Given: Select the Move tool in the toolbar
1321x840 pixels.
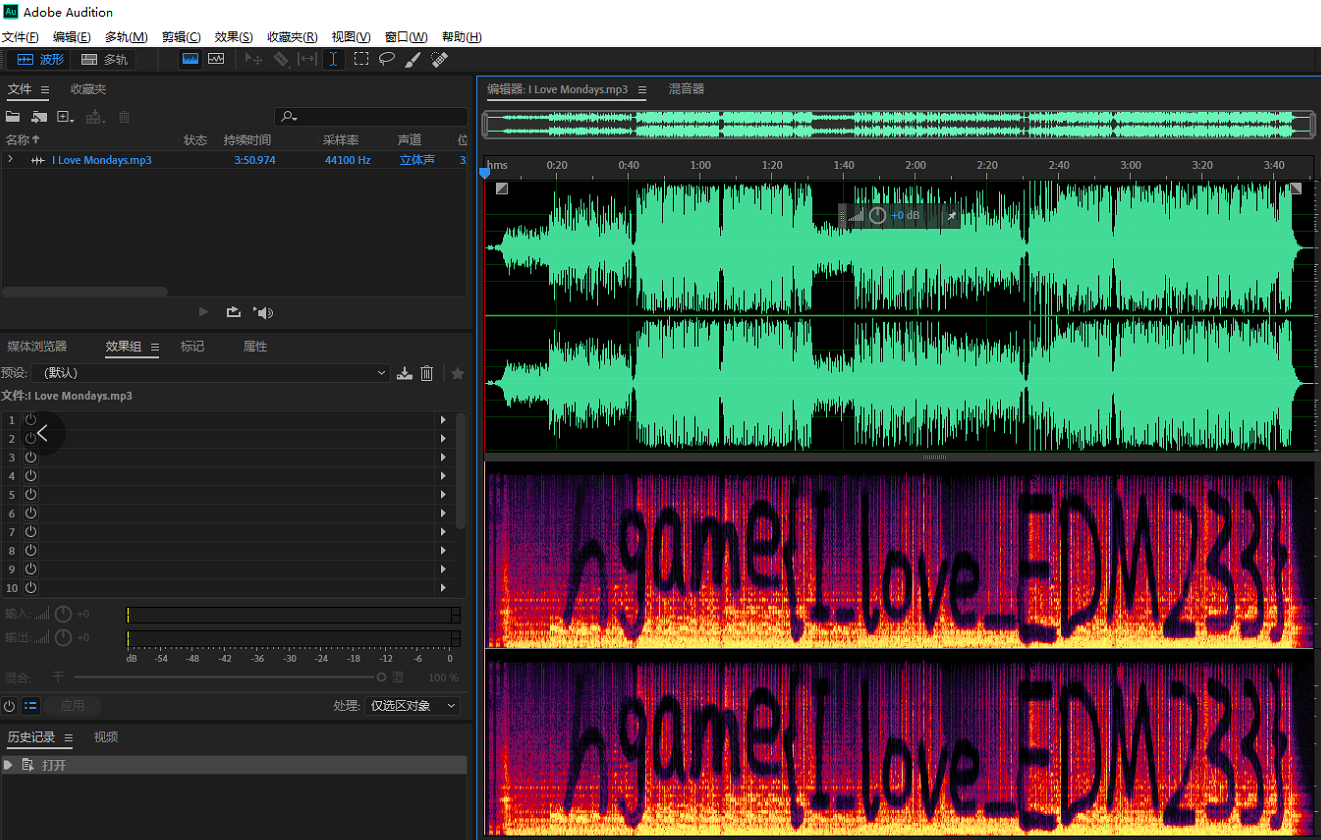Looking at the screenshot, I should (x=254, y=60).
